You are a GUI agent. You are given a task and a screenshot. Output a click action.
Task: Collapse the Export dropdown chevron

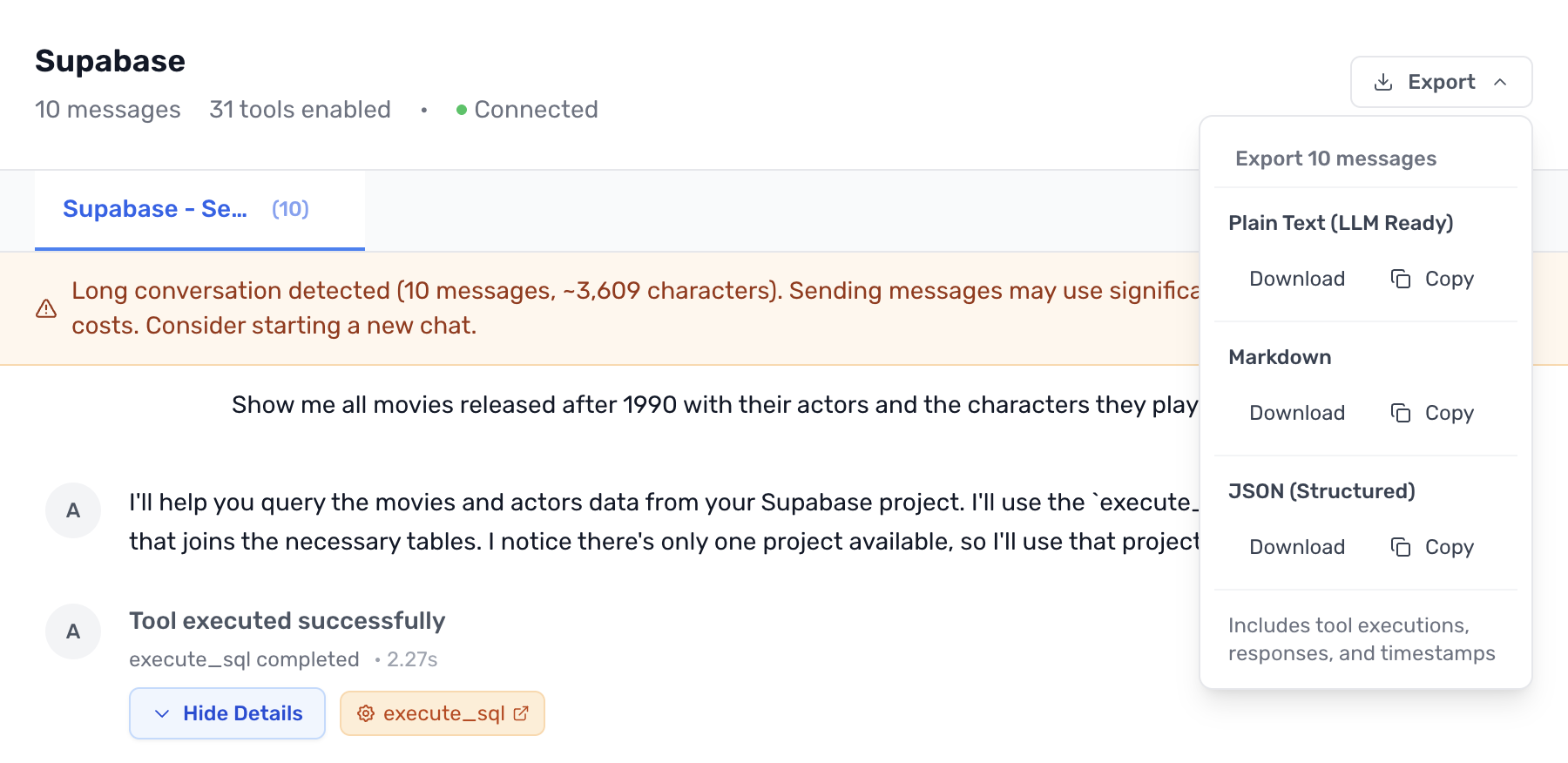coord(1500,82)
